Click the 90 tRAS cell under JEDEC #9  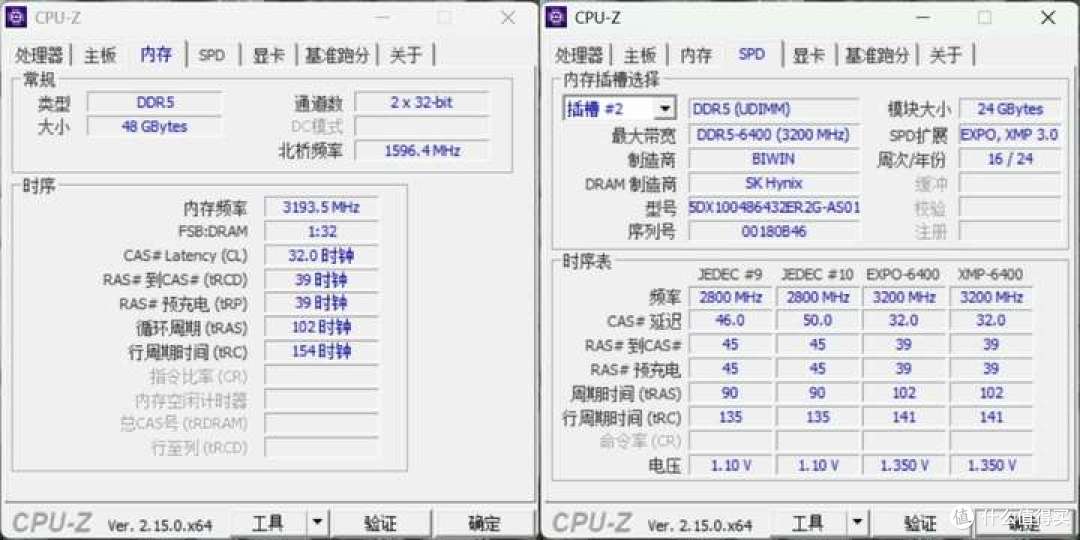pos(730,393)
